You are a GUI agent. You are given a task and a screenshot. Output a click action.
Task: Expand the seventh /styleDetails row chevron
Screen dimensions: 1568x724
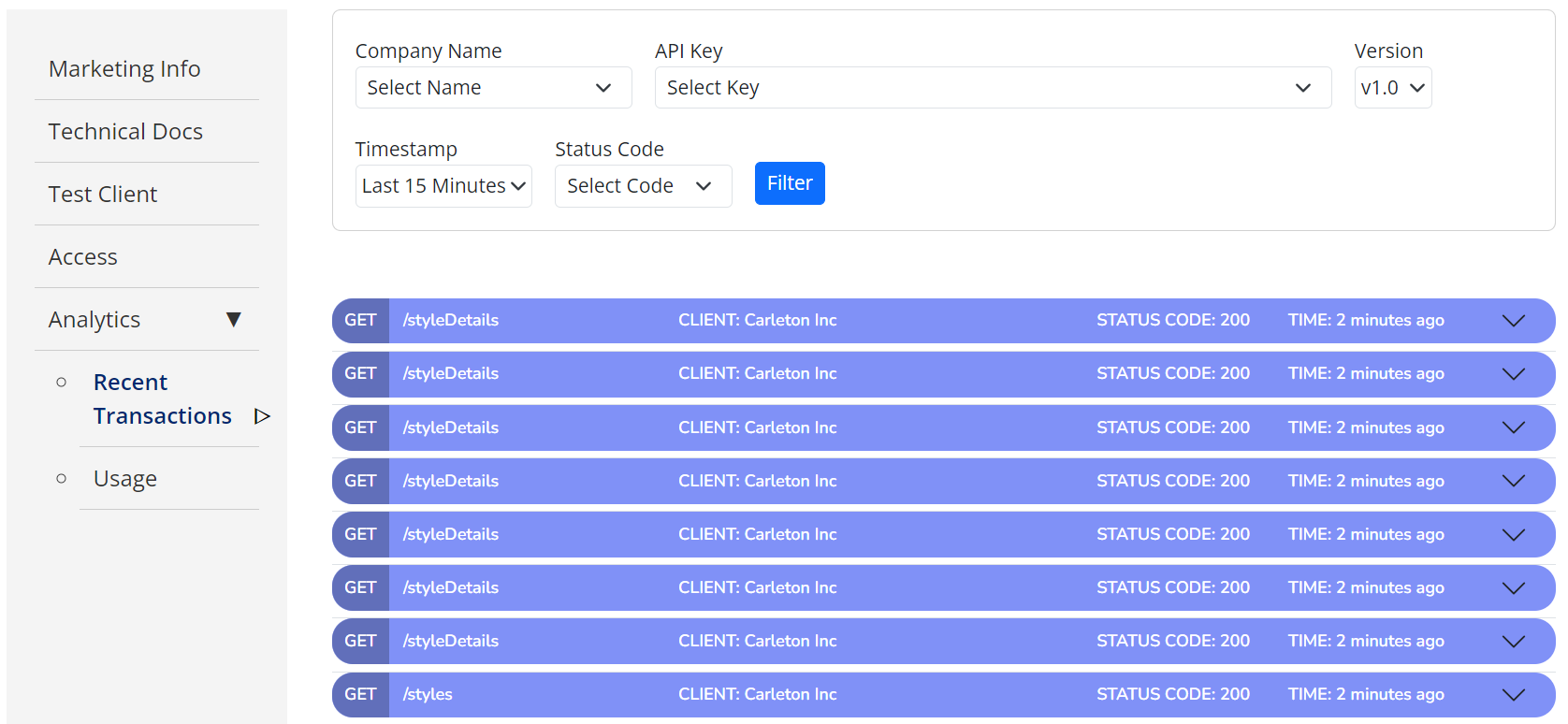click(x=1513, y=642)
